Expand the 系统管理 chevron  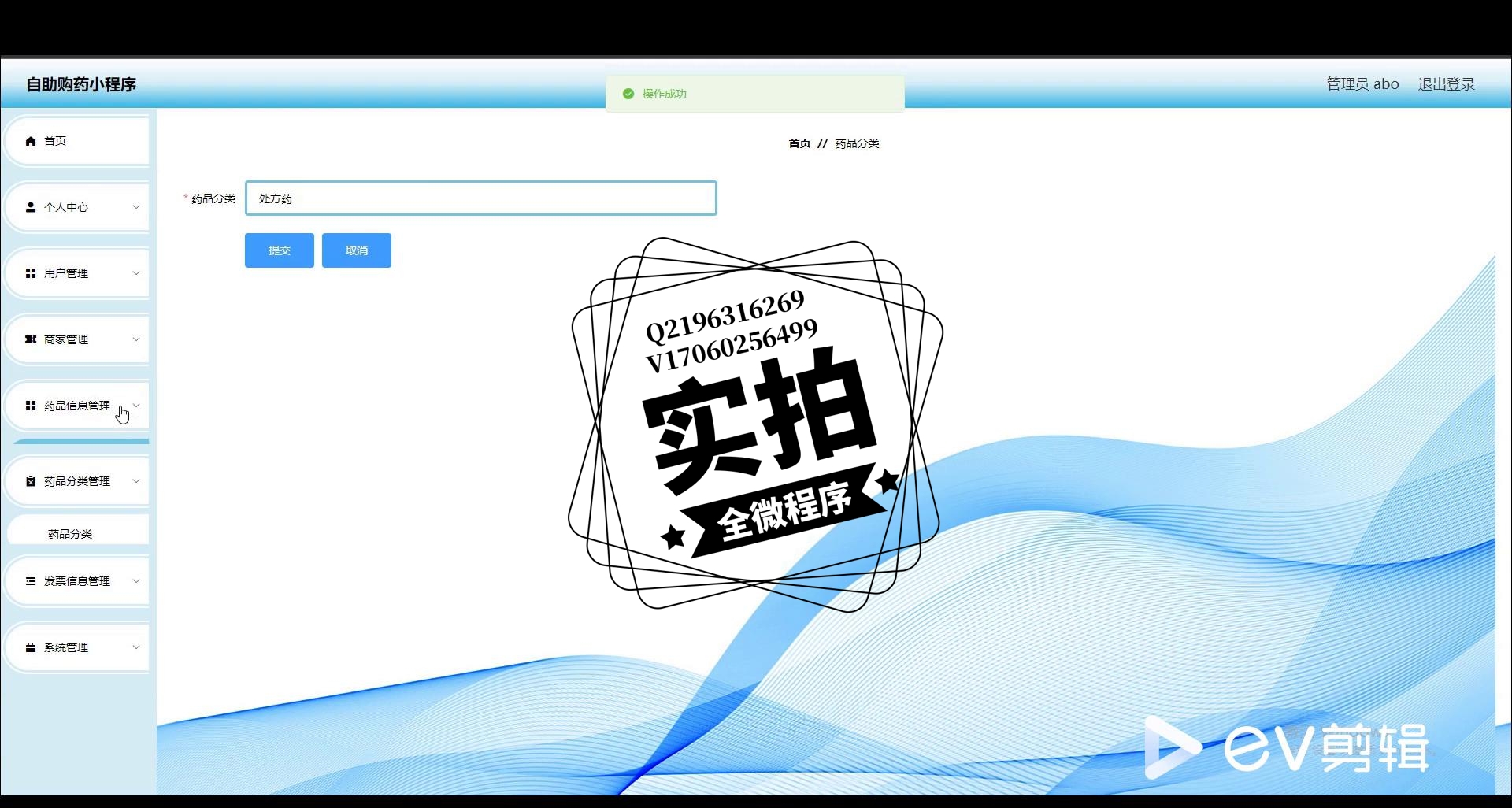(x=136, y=647)
